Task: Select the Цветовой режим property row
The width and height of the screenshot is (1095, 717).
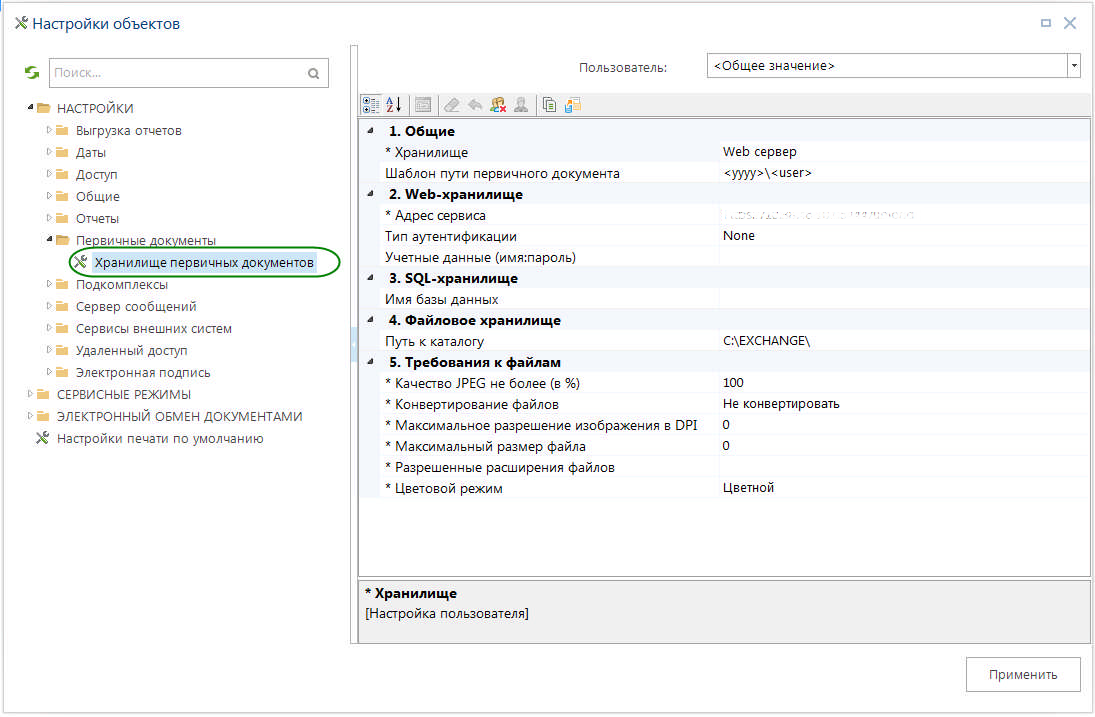Action: click(x=448, y=488)
